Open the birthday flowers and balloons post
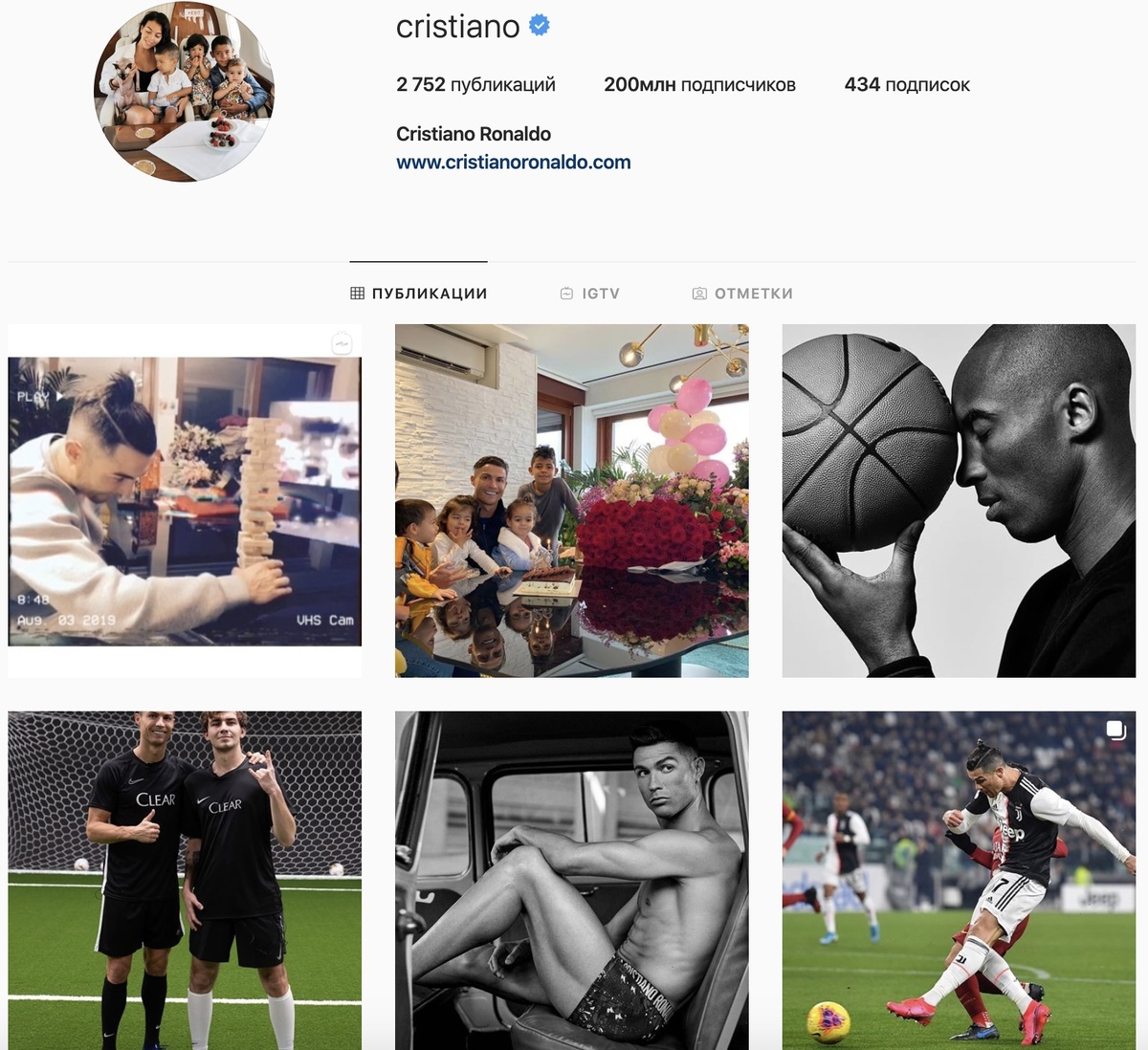 [572, 501]
